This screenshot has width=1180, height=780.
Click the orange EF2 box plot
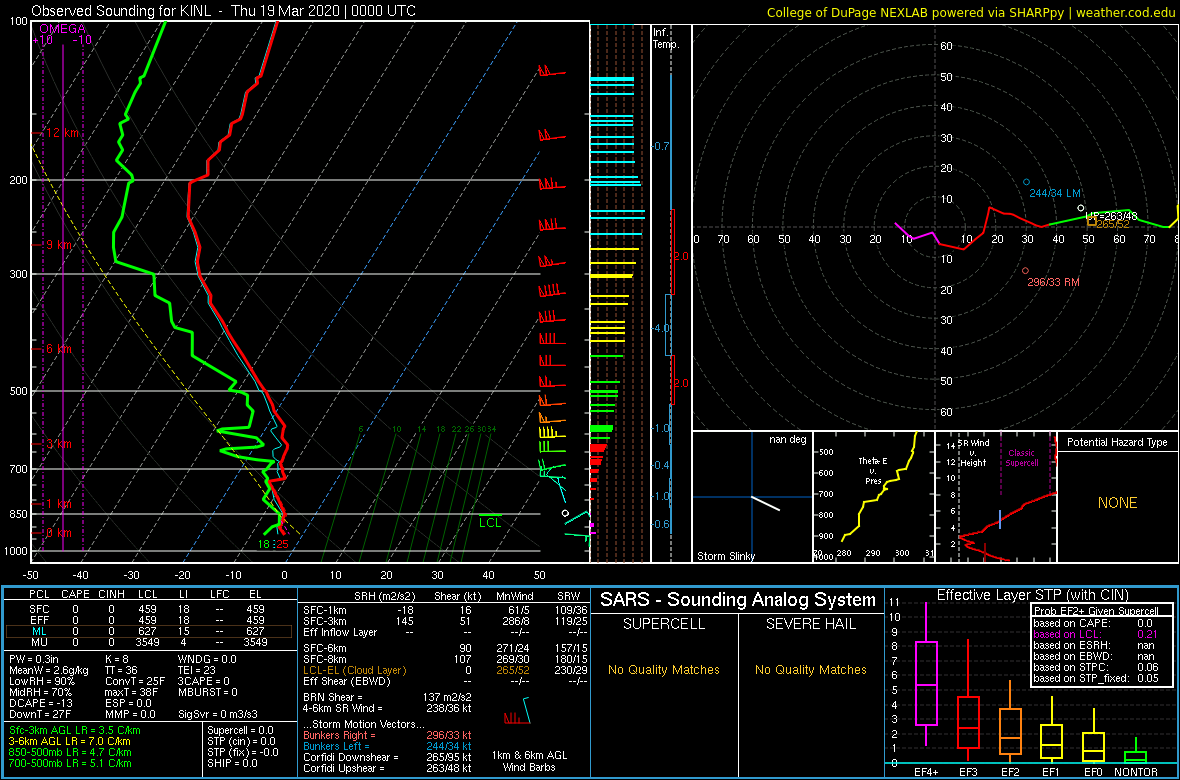[x=1010, y=732]
